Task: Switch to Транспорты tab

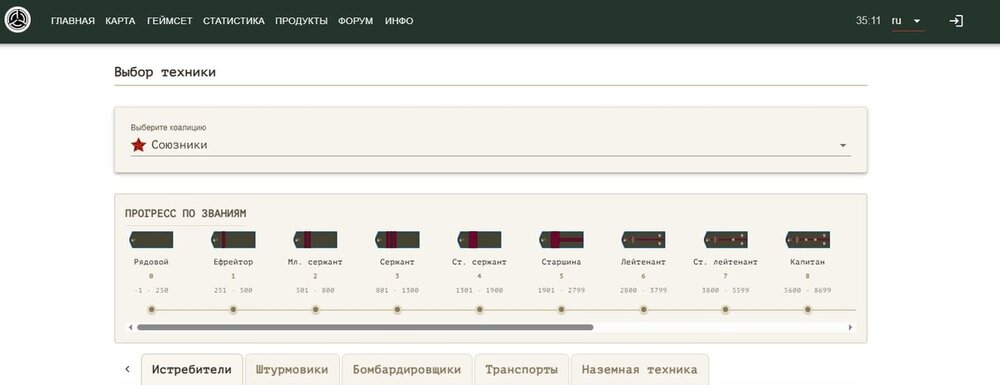Action: click(522, 370)
